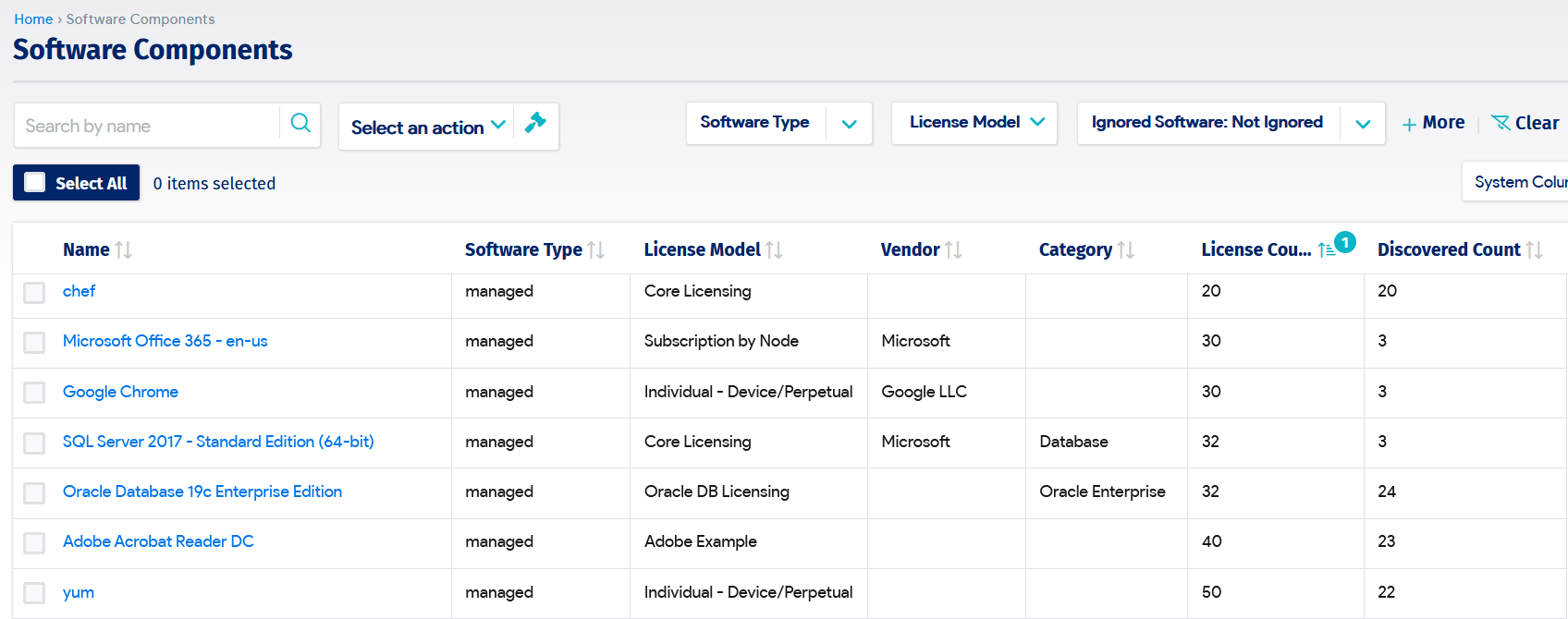Expand the Software Type filter chevron
This screenshot has height=619, width=1568.
click(x=849, y=124)
